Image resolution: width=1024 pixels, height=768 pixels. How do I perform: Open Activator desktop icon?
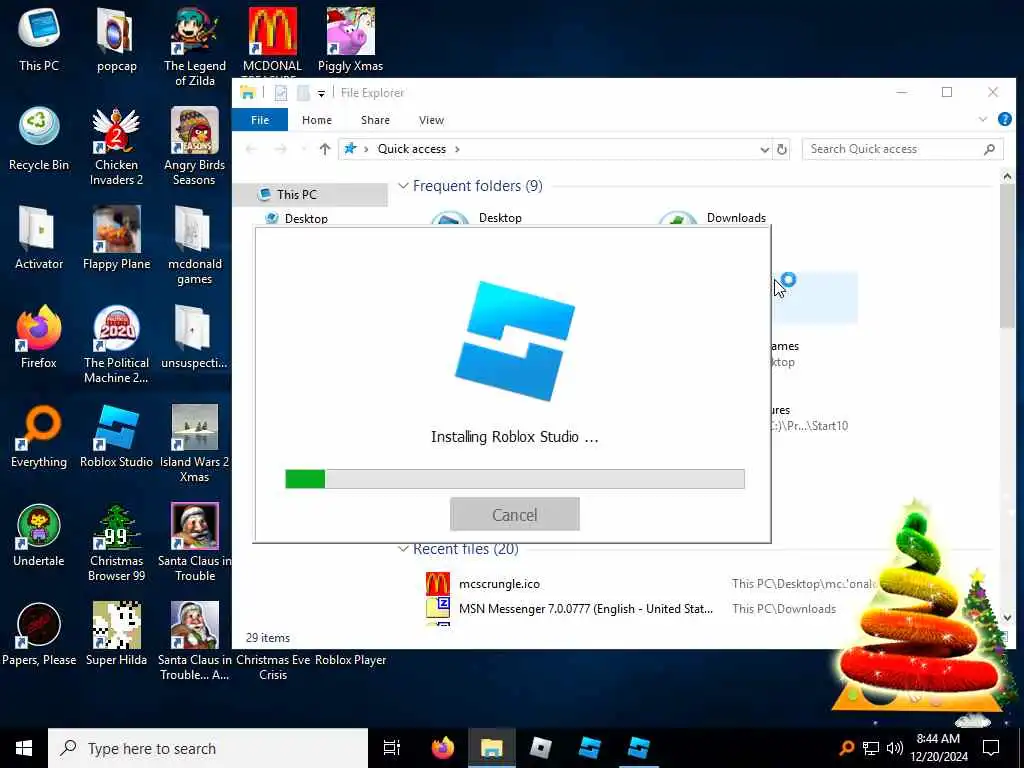click(x=39, y=237)
